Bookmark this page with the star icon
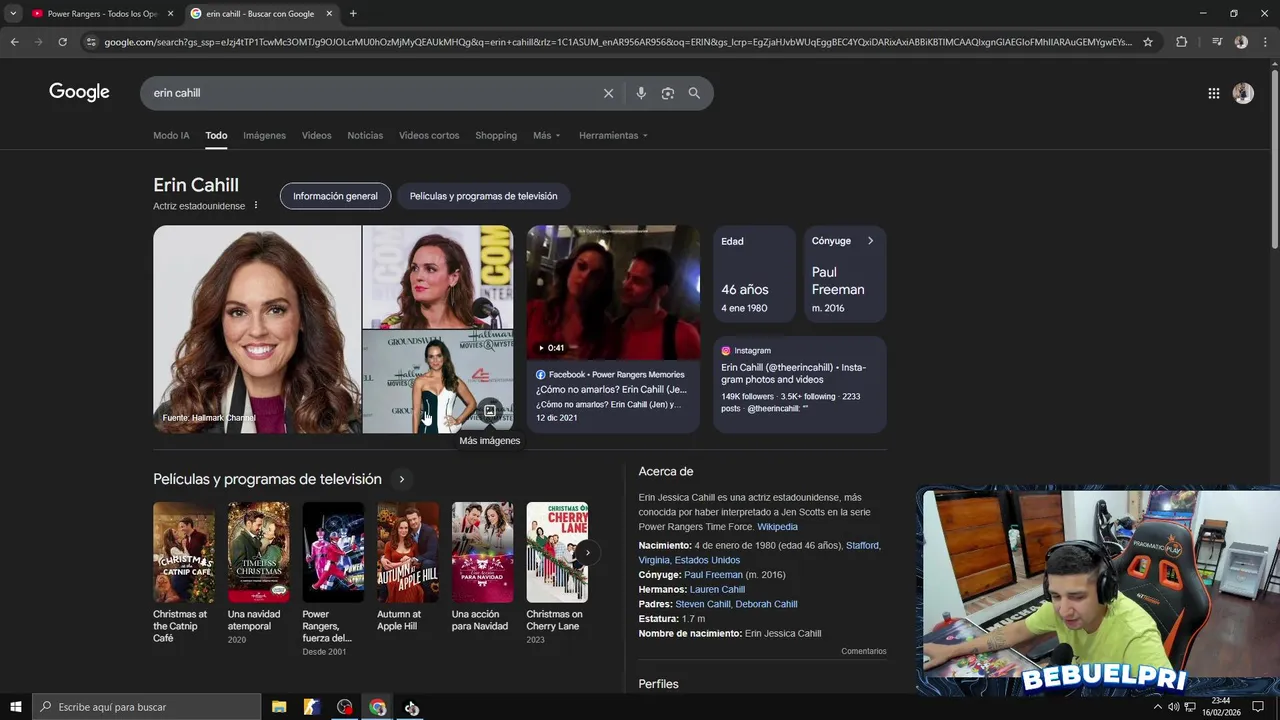Image resolution: width=1280 pixels, height=720 pixels. [1148, 42]
